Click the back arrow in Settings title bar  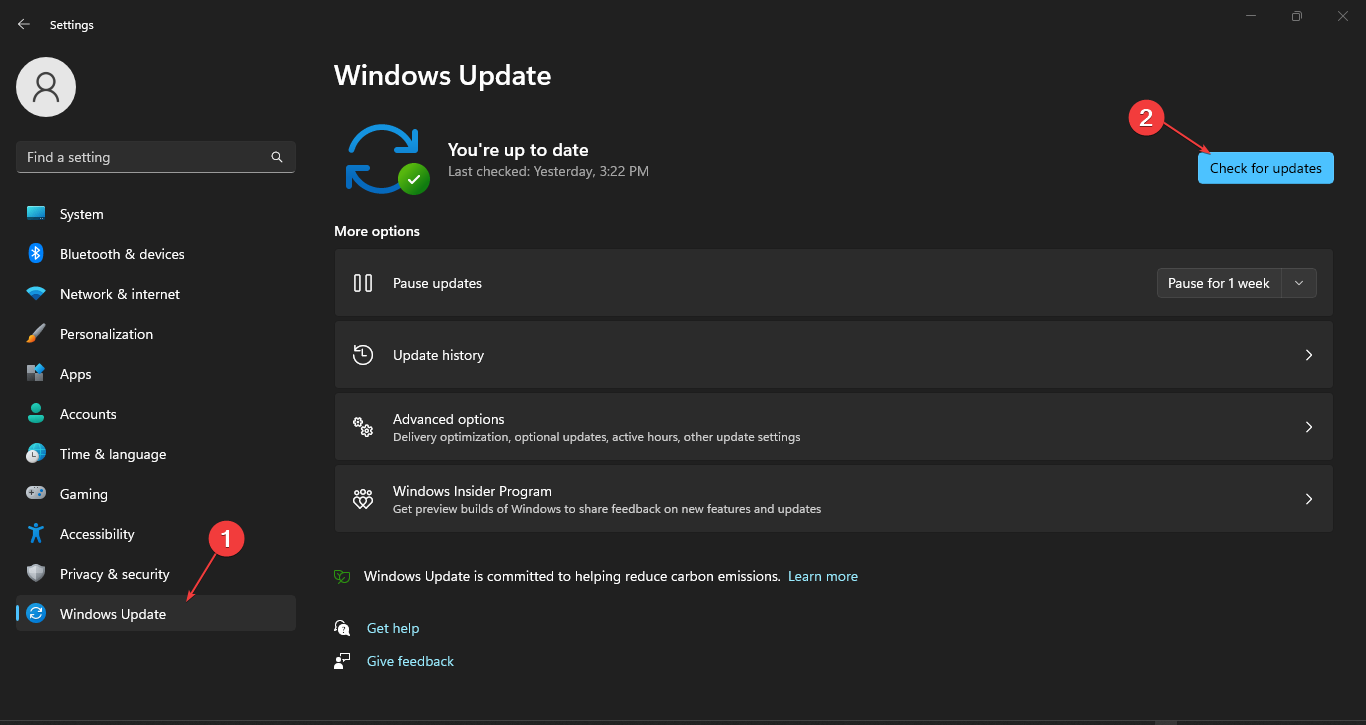pyautogui.click(x=24, y=24)
